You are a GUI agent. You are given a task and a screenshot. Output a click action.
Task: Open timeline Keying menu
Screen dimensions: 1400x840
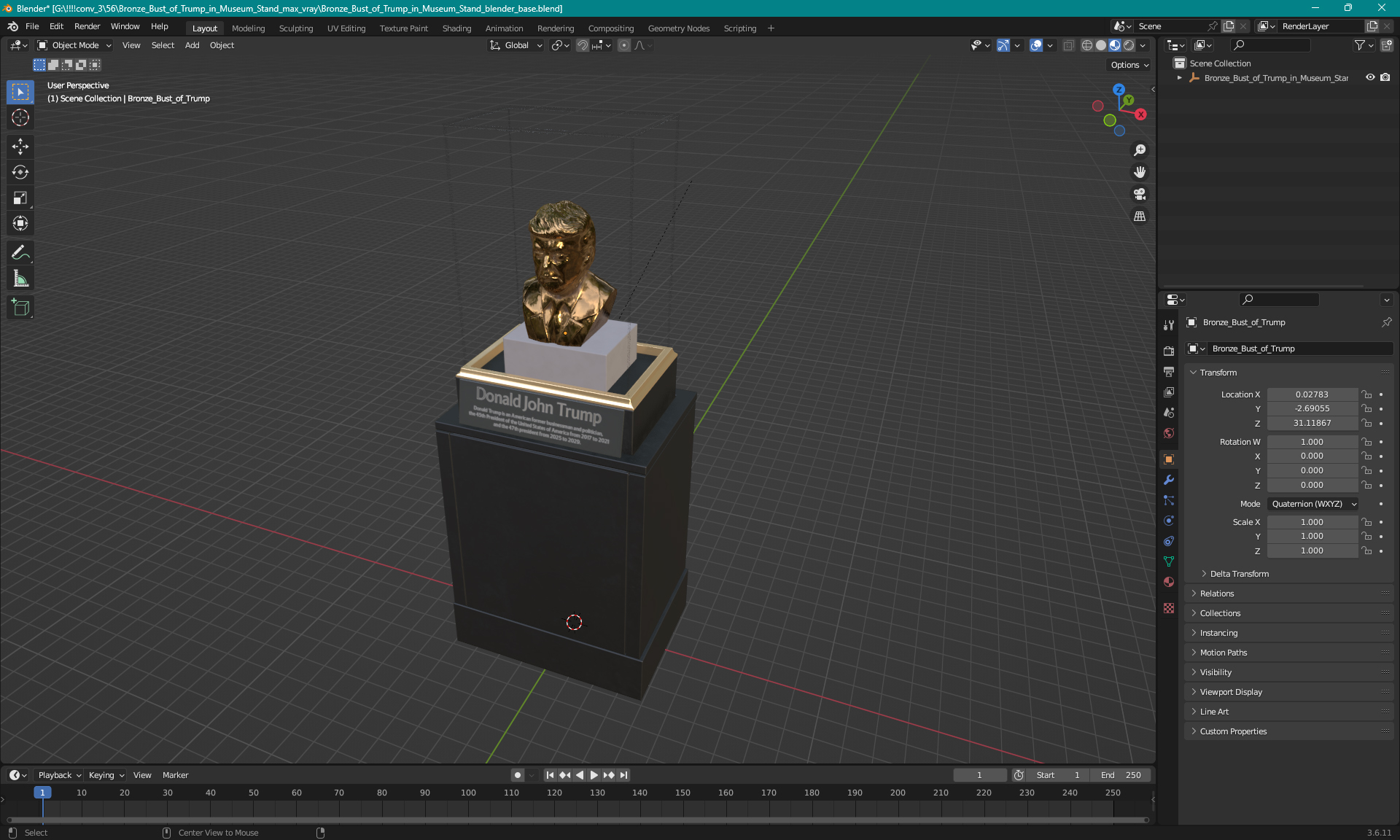106,775
